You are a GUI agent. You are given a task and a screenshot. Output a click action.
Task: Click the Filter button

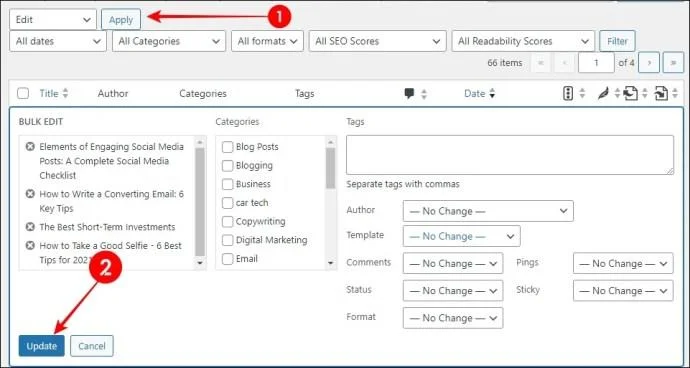pyautogui.click(x=617, y=41)
